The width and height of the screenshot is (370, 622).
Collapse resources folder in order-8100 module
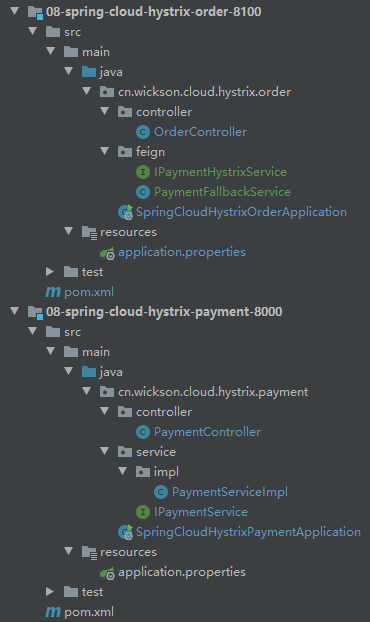point(69,231)
